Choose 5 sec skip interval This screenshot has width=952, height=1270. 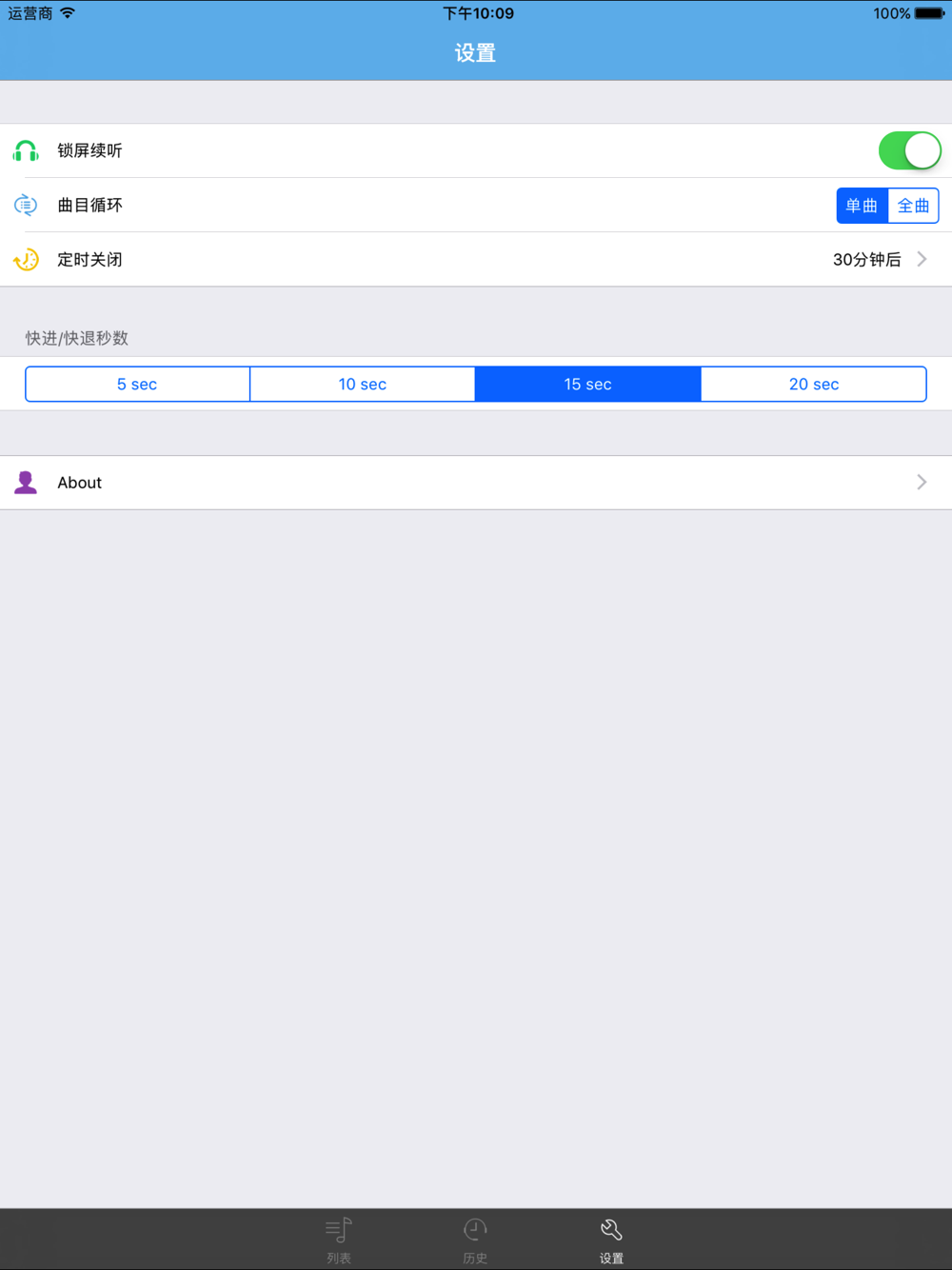(137, 384)
